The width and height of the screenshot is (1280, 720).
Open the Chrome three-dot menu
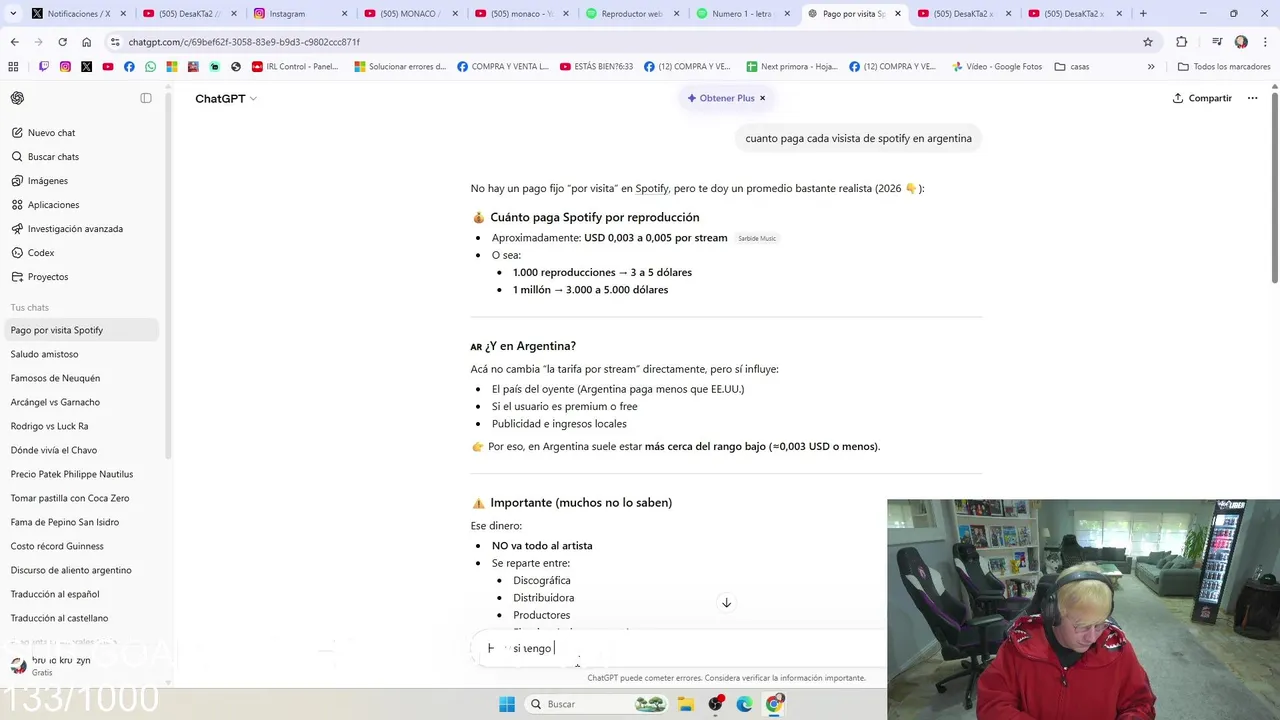click(1264, 42)
